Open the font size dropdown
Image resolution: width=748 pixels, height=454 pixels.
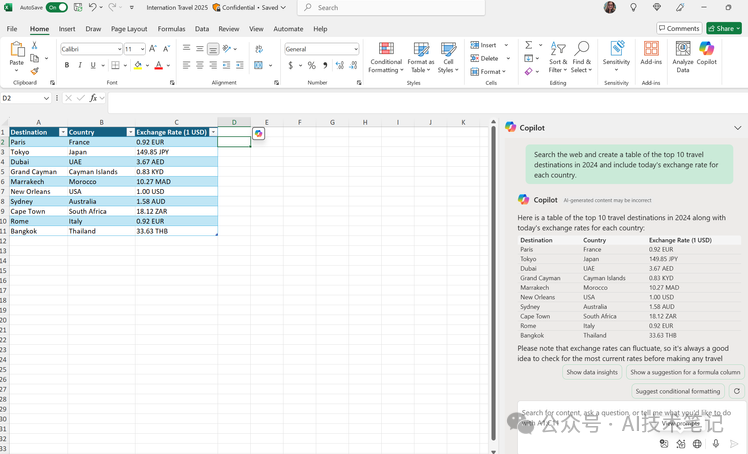tap(142, 49)
